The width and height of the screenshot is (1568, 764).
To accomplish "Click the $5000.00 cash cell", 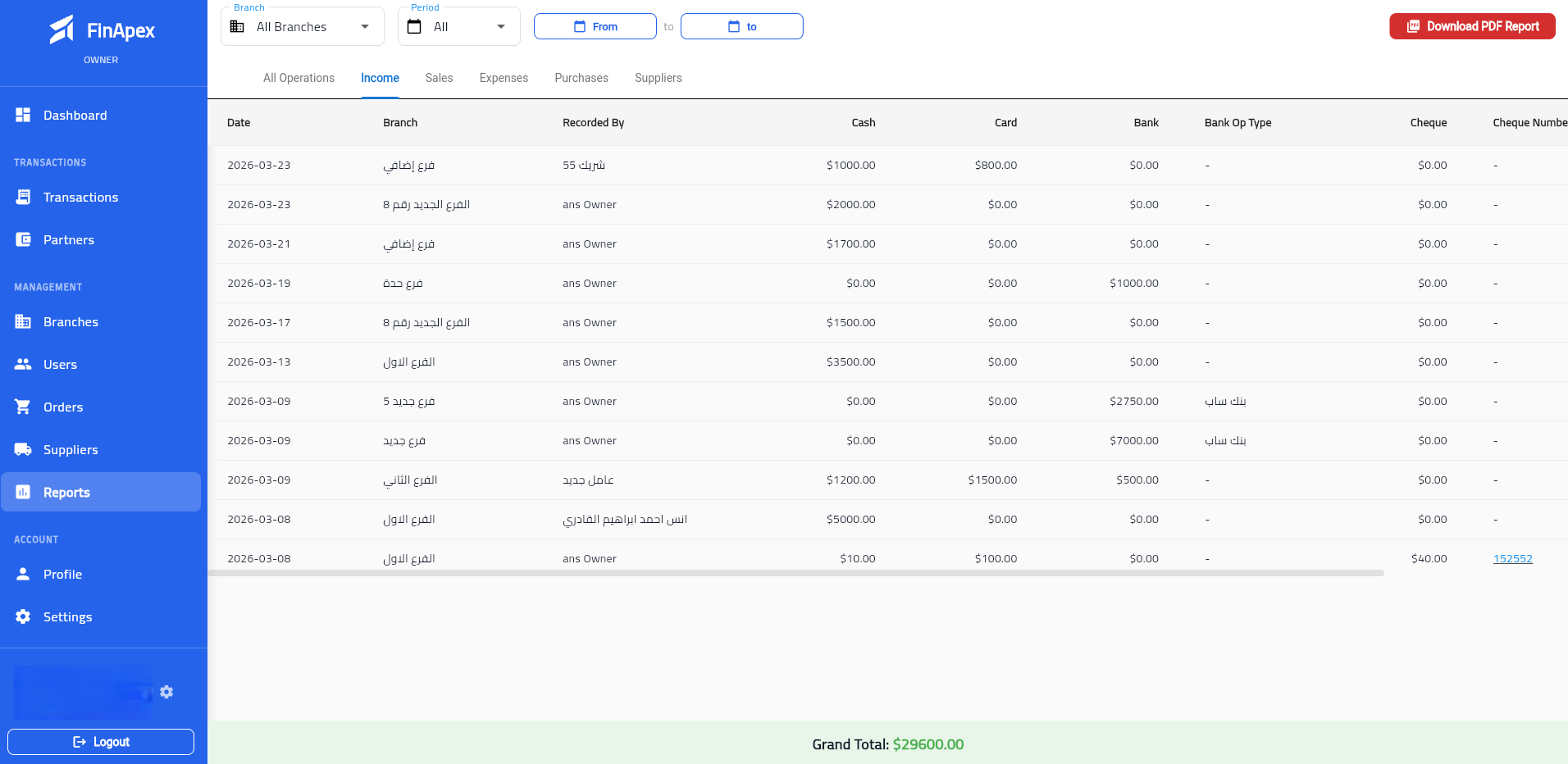I will [850, 519].
